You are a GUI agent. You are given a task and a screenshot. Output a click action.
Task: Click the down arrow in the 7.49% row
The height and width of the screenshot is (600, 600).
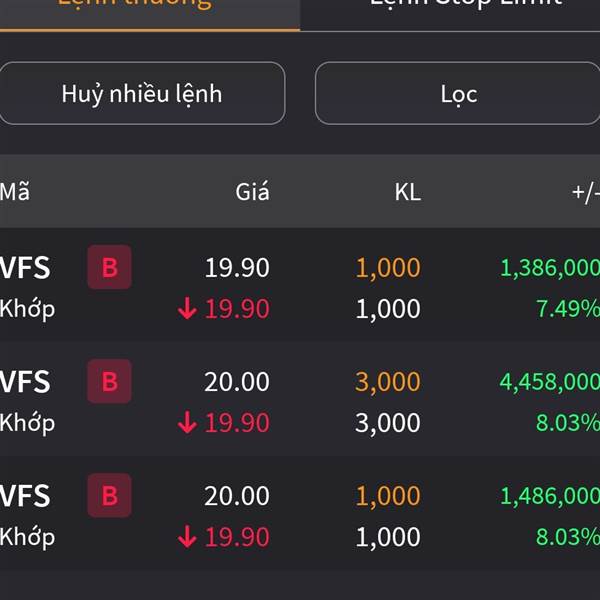187,308
